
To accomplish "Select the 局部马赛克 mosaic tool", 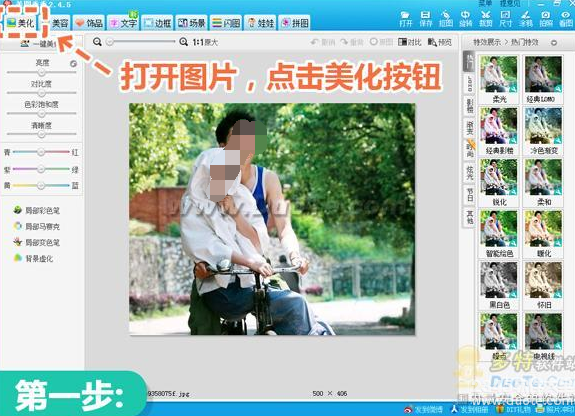I will 37,226.
